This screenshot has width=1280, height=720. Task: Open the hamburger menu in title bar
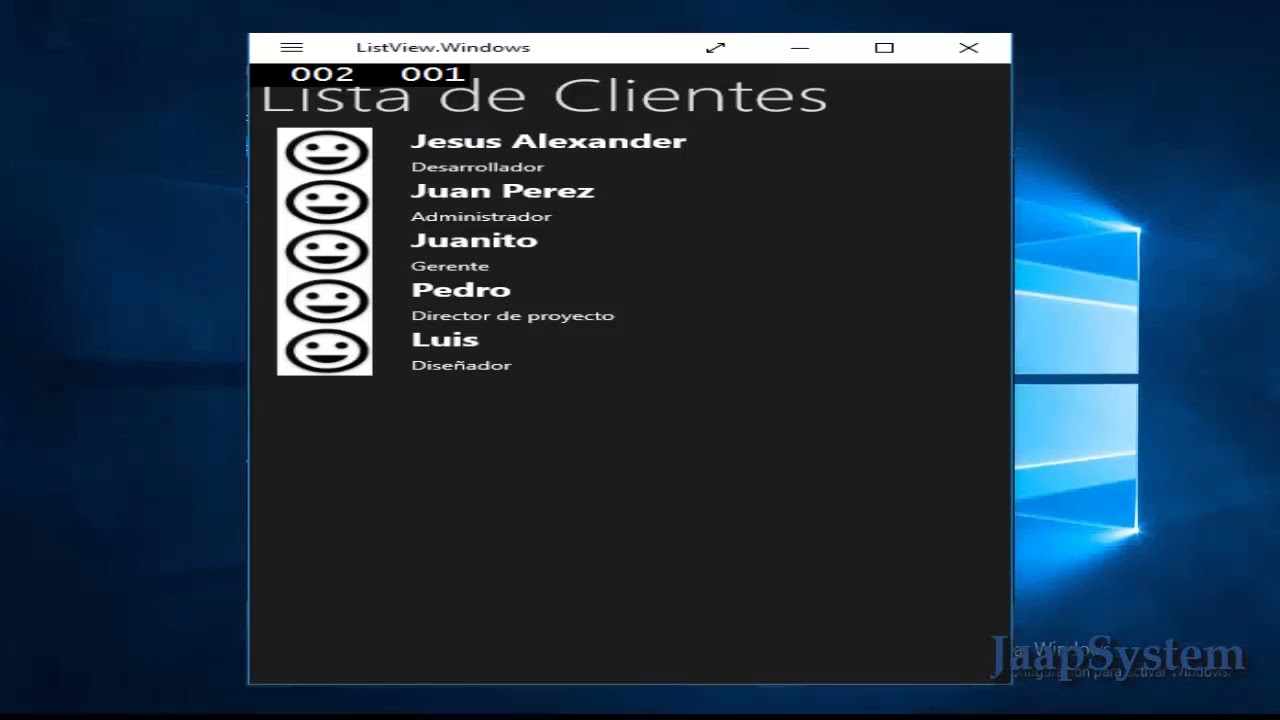(292, 47)
